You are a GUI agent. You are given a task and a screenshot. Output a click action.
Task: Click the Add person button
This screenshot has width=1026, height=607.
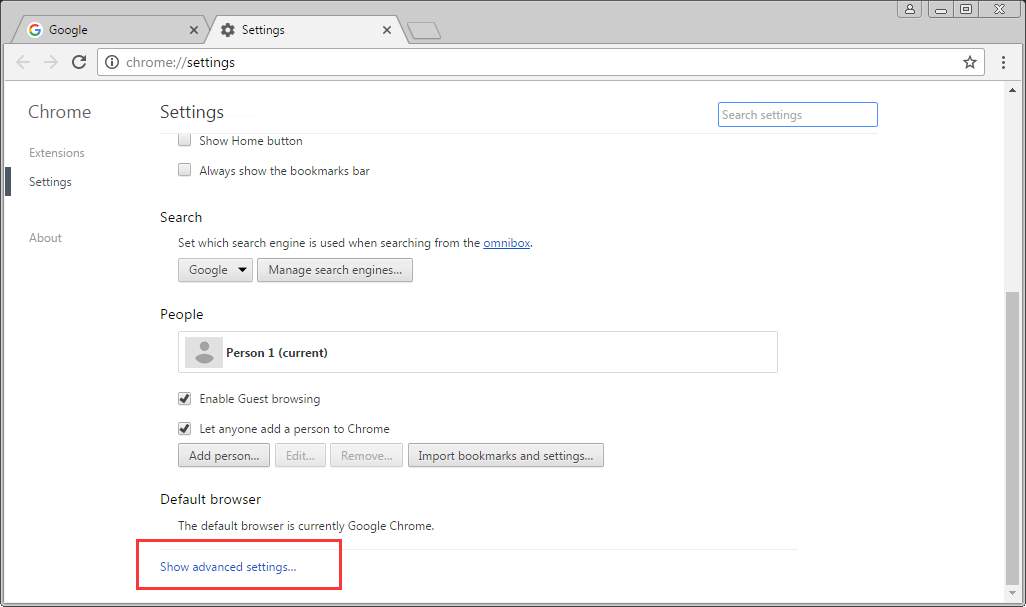pos(224,455)
